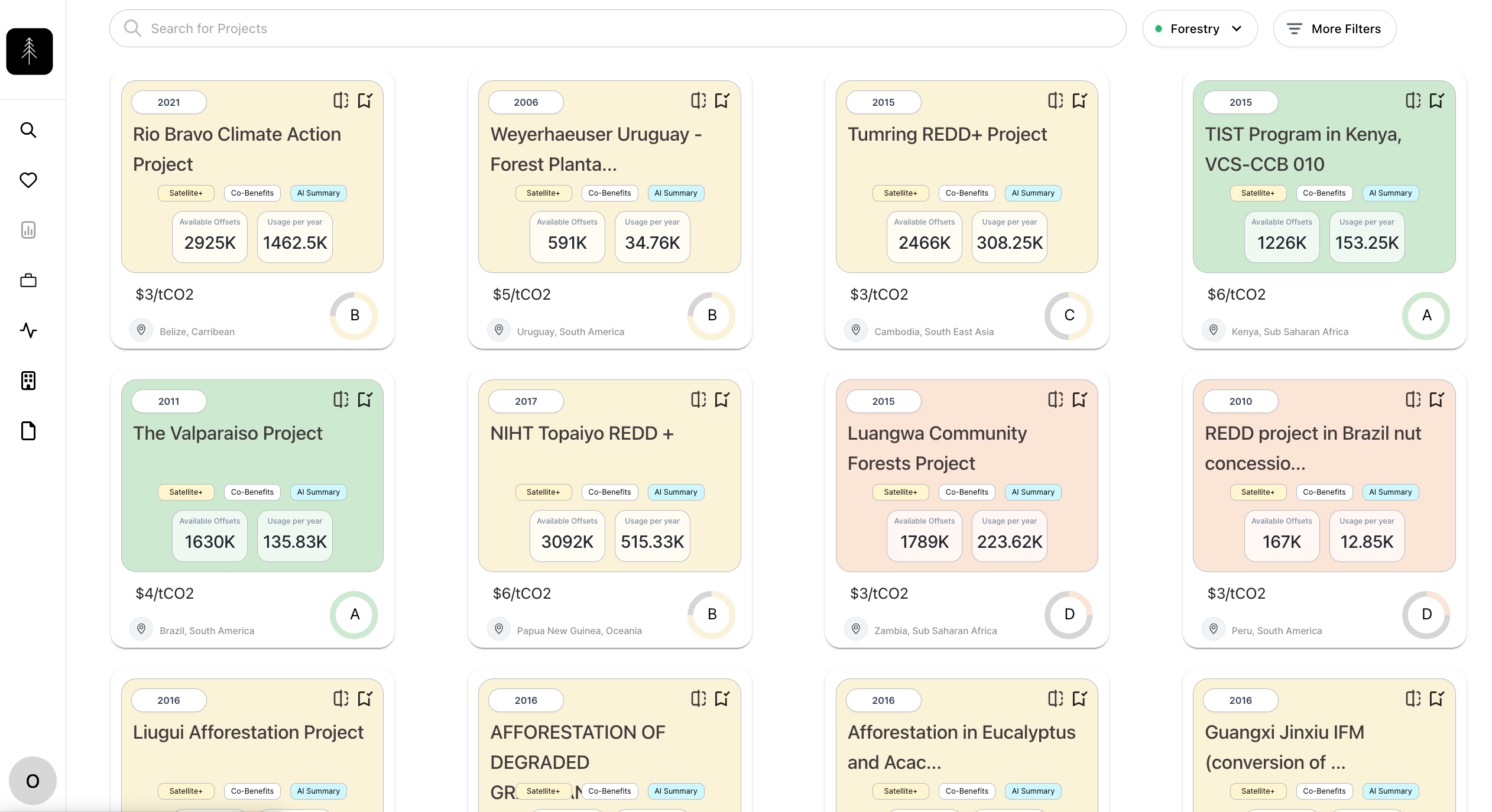Viewport: 1492px width, 812px height.
Task: Open Guangxi Jinxiu IFM project title
Action: coord(1284,747)
